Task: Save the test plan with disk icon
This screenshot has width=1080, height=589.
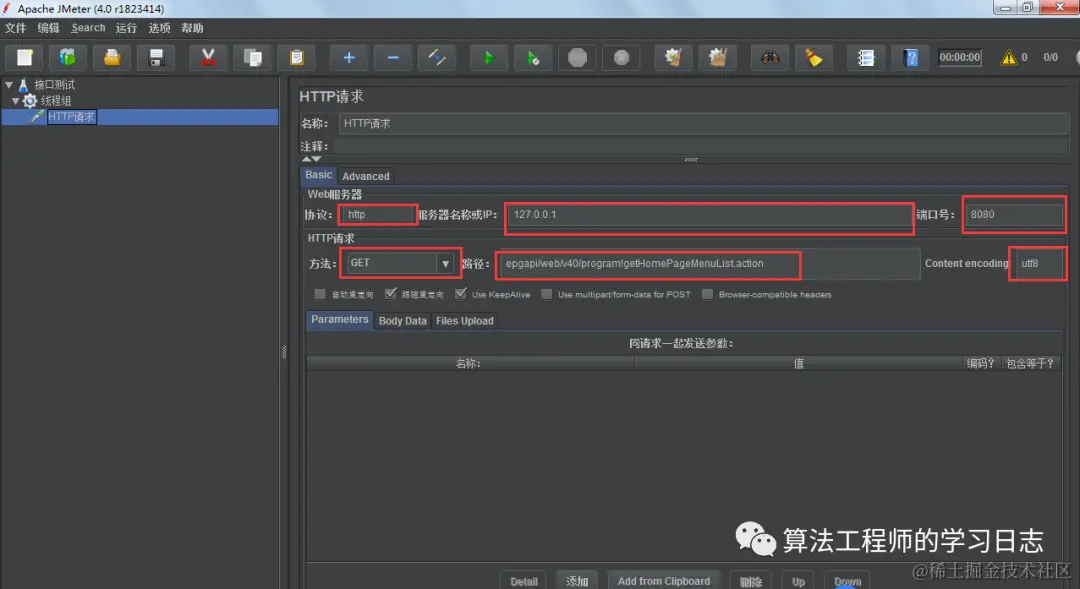Action: coord(156,58)
